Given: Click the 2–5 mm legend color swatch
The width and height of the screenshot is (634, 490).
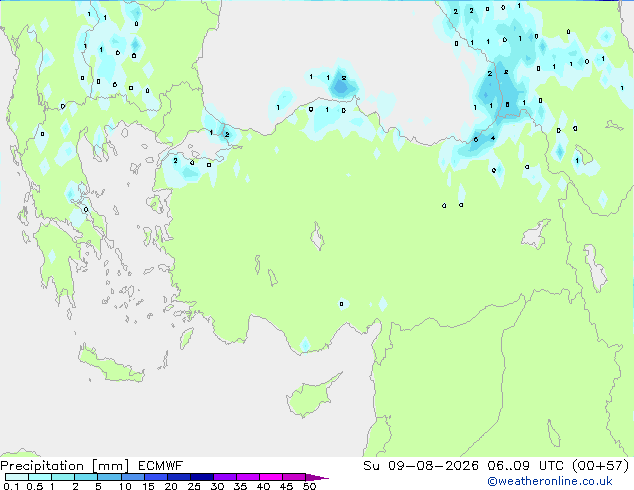Looking at the screenshot, I should click(x=86, y=477).
